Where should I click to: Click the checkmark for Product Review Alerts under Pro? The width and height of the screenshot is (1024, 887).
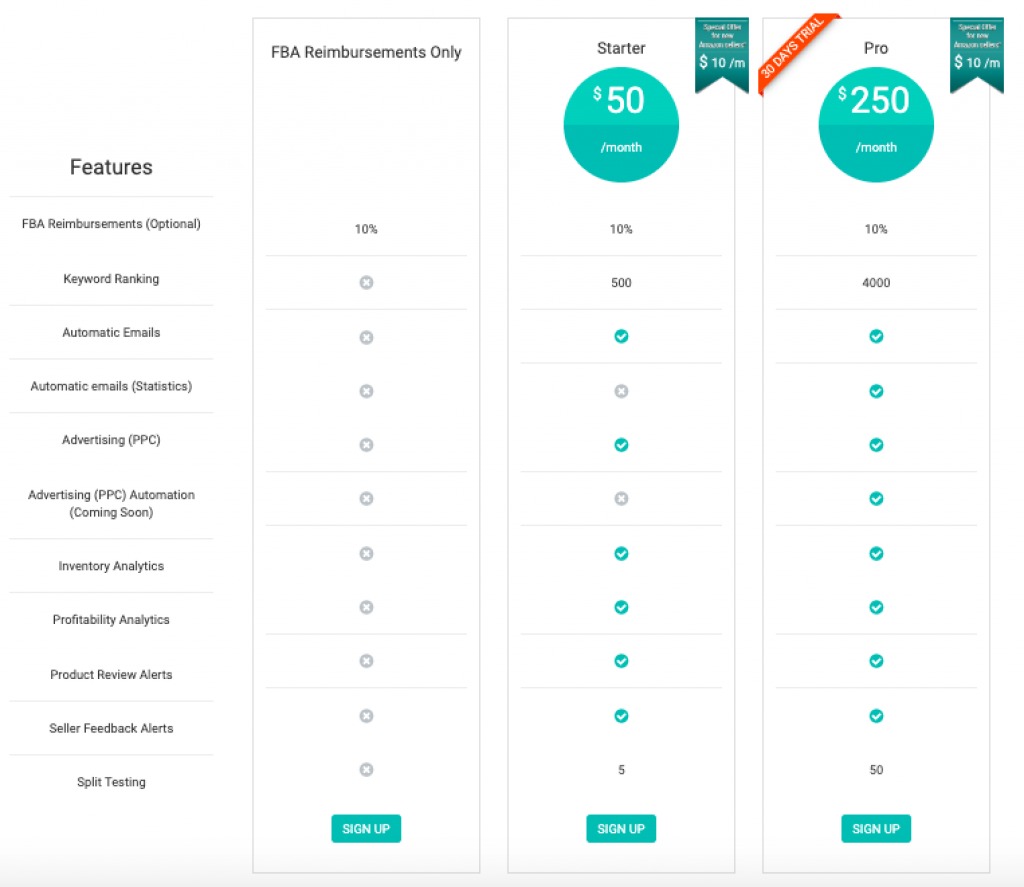coord(876,661)
